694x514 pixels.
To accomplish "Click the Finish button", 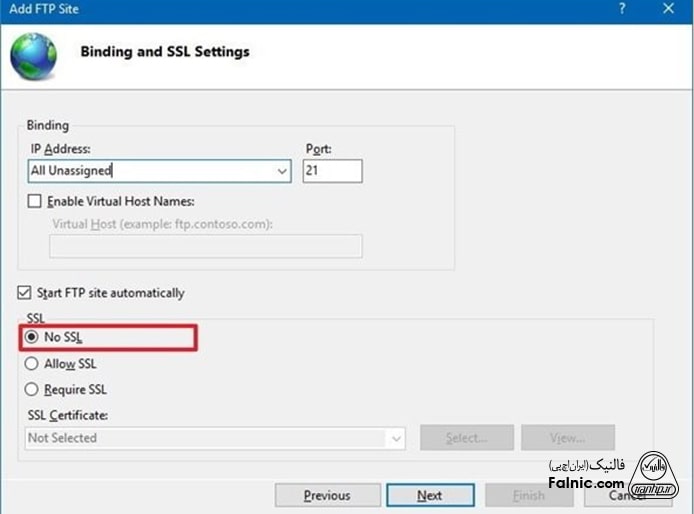I will tap(529, 495).
